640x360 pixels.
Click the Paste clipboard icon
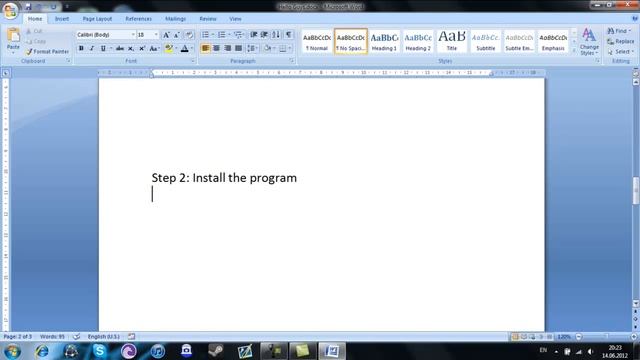(13, 36)
